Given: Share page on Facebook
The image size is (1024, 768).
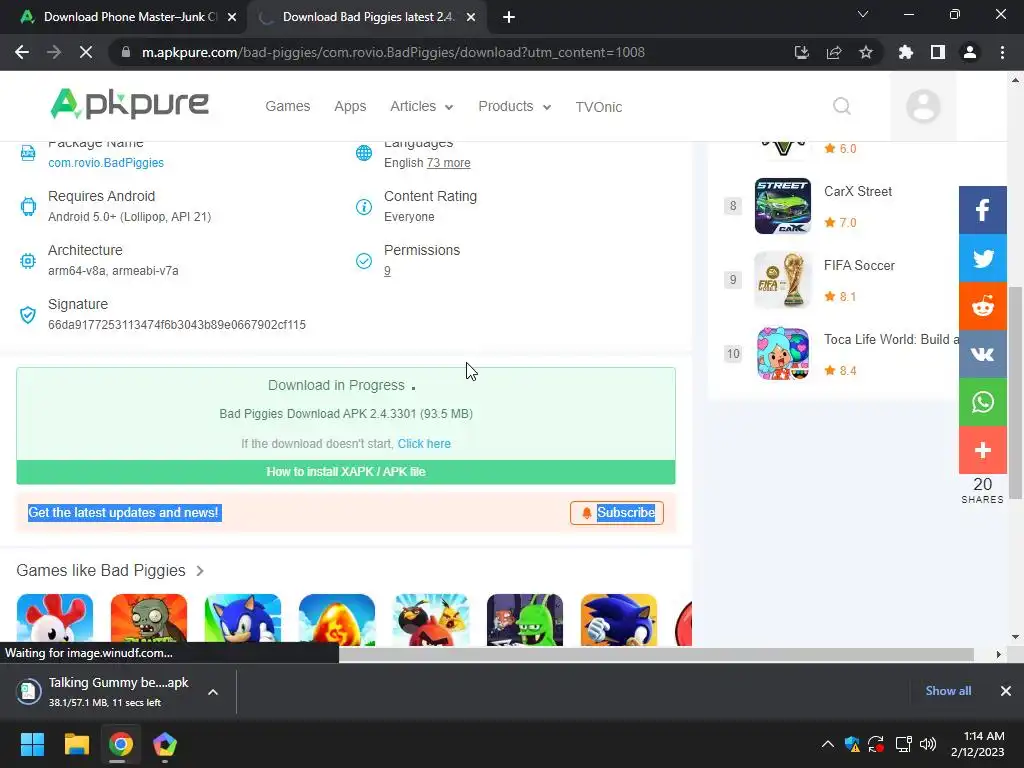Looking at the screenshot, I should [x=982, y=210].
